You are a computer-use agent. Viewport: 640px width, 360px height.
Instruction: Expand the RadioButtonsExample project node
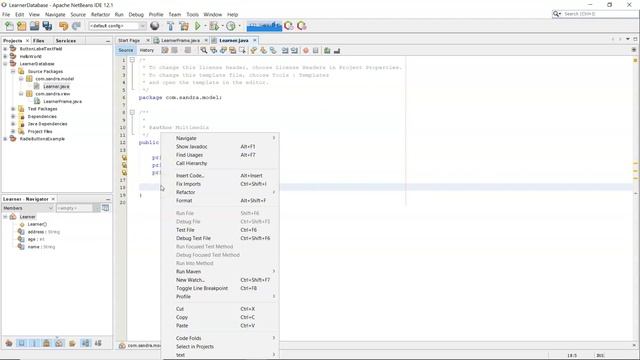(x=5, y=139)
